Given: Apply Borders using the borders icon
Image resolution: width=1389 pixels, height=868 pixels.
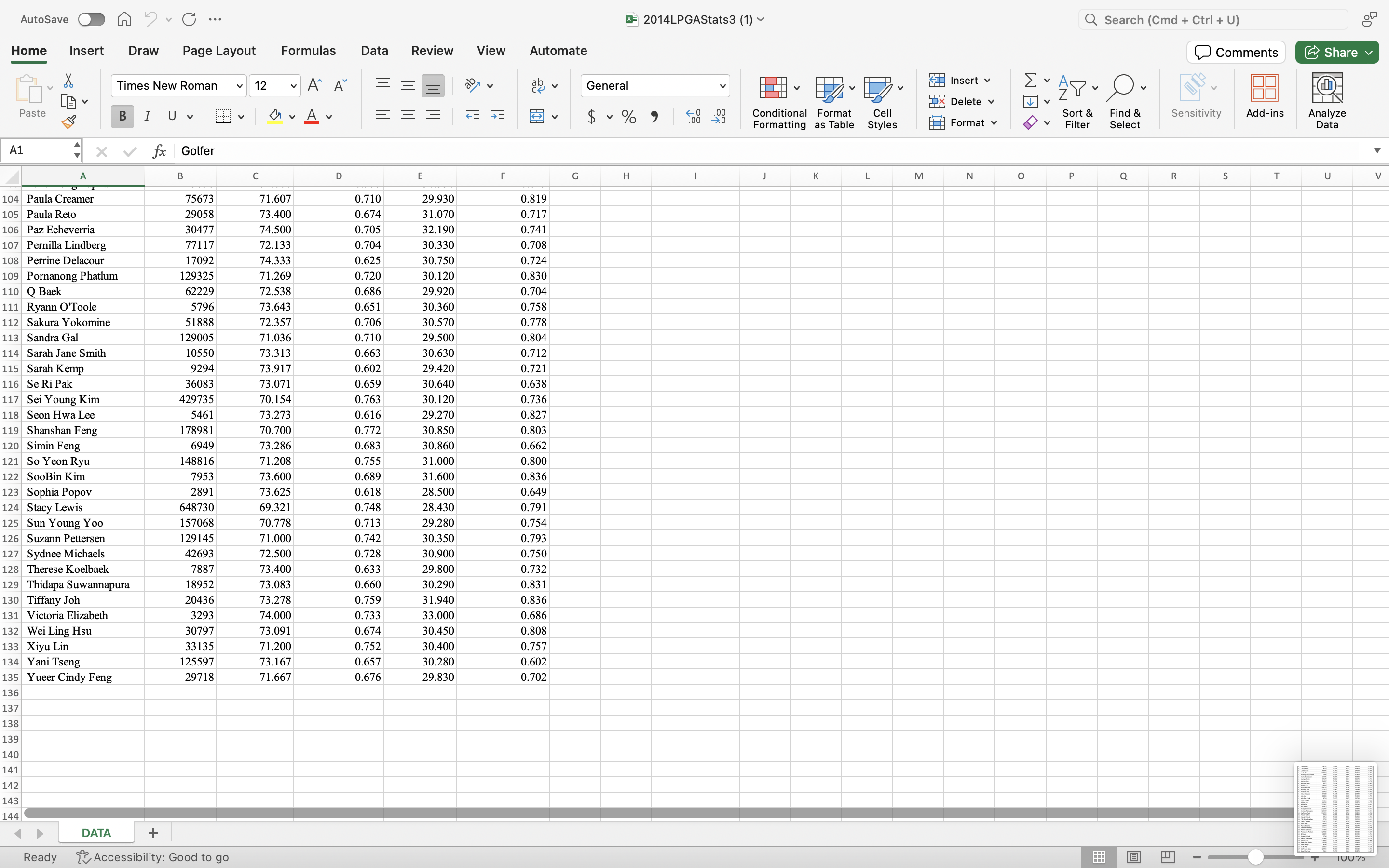Looking at the screenshot, I should 223,117.
